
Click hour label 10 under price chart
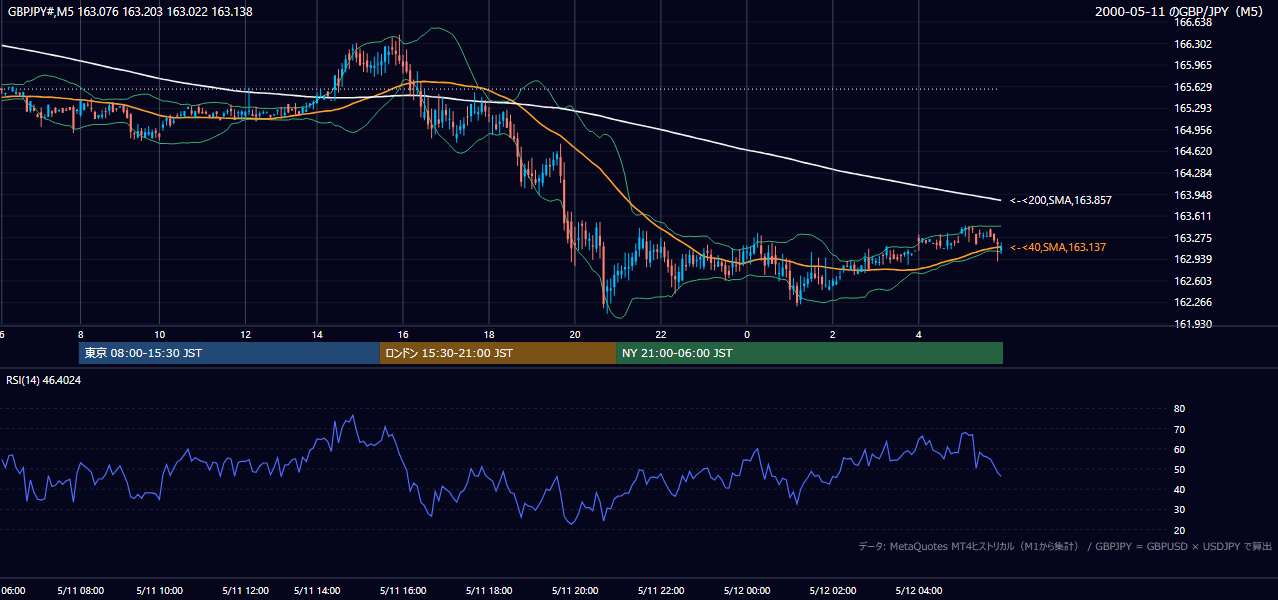click(x=160, y=333)
